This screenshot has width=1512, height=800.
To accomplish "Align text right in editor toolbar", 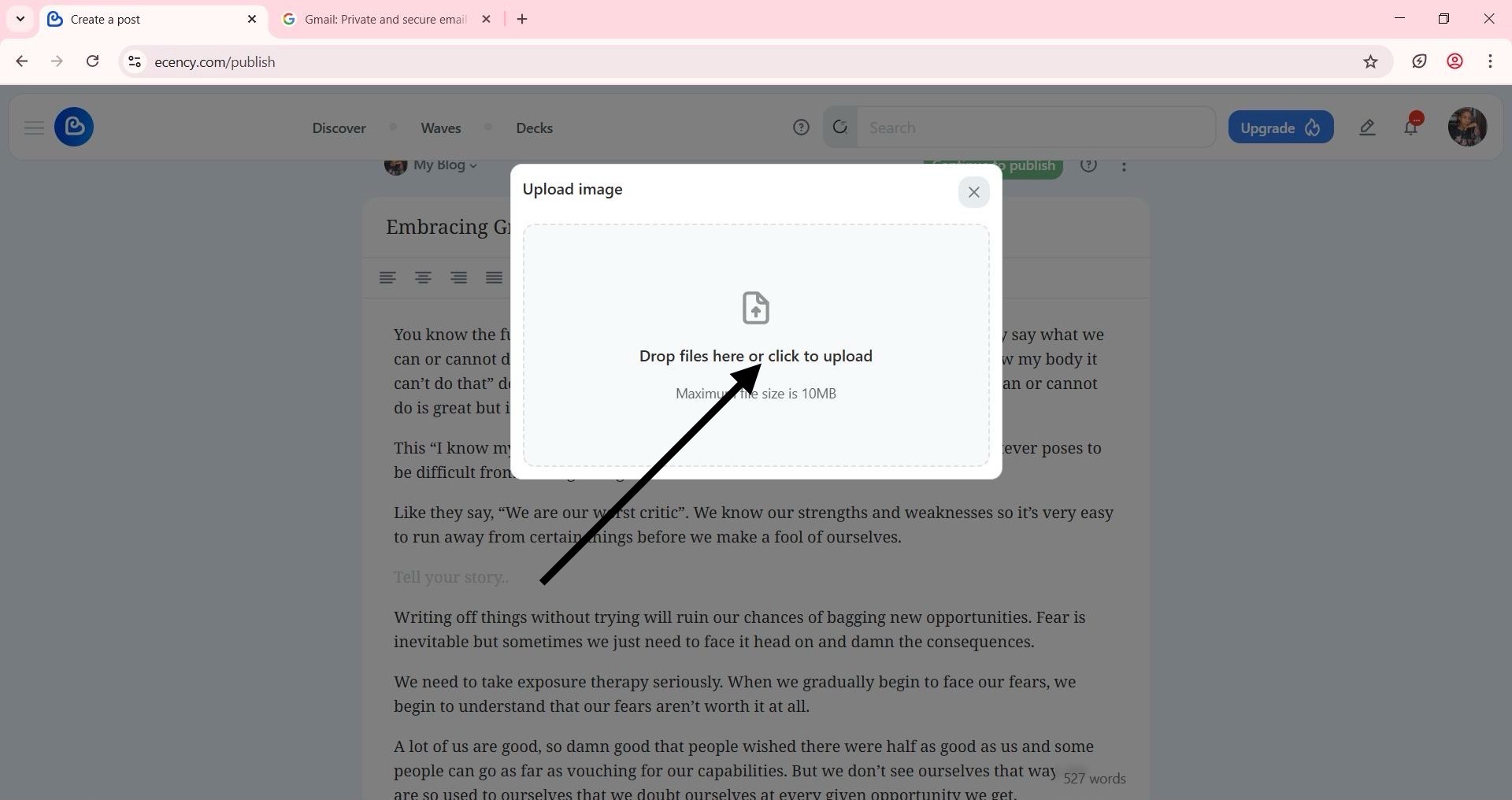I will click(x=458, y=277).
